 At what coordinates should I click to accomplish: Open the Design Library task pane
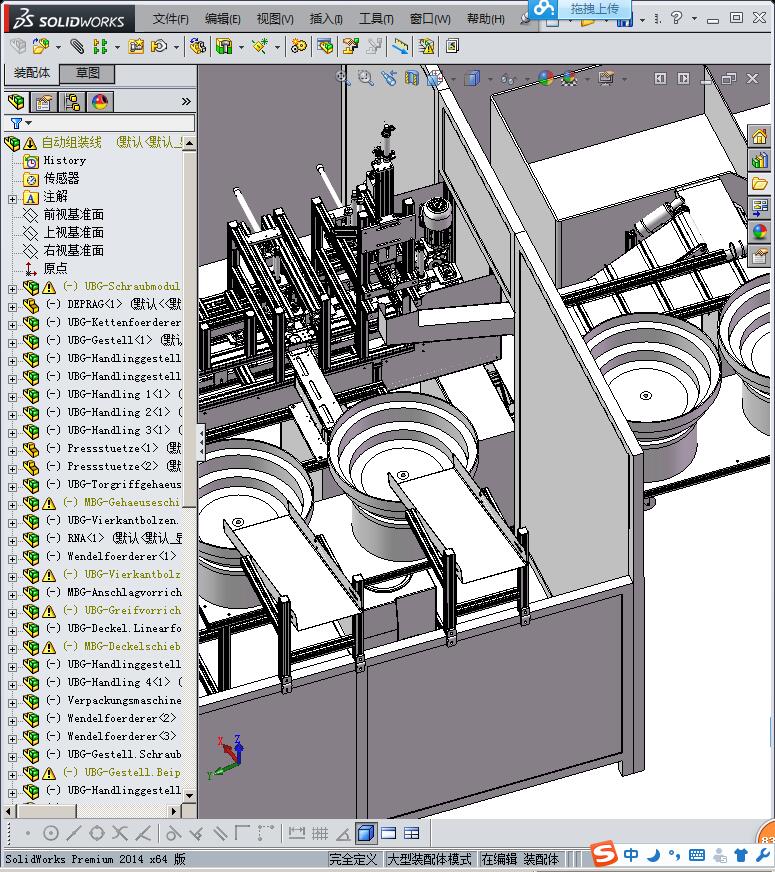pyautogui.click(x=759, y=161)
